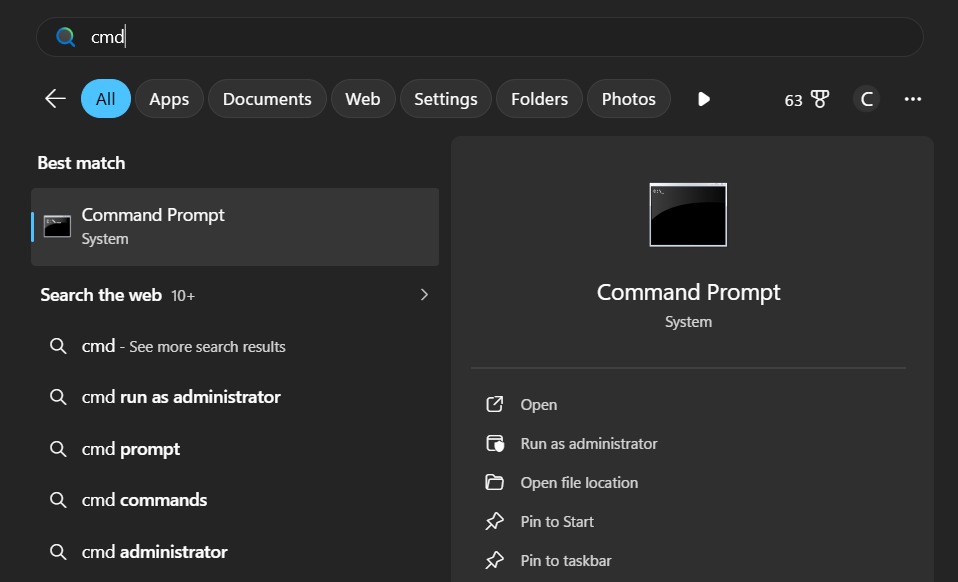Select the All filter tab
This screenshot has width=958, height=582.
(x=106, y=98)
